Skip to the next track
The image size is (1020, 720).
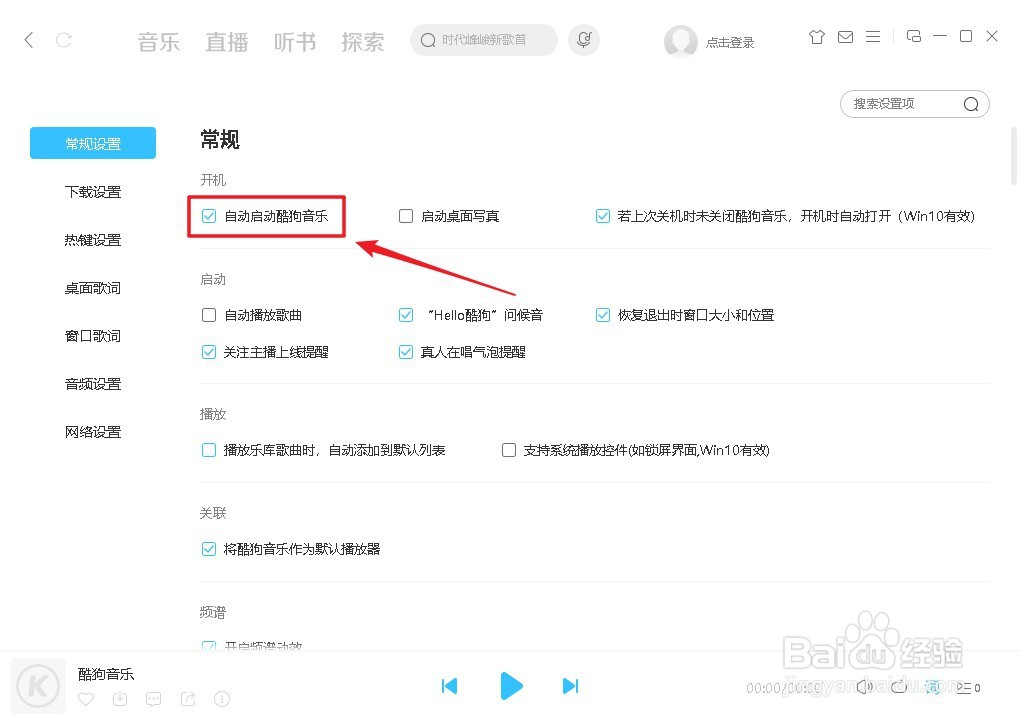570,686
